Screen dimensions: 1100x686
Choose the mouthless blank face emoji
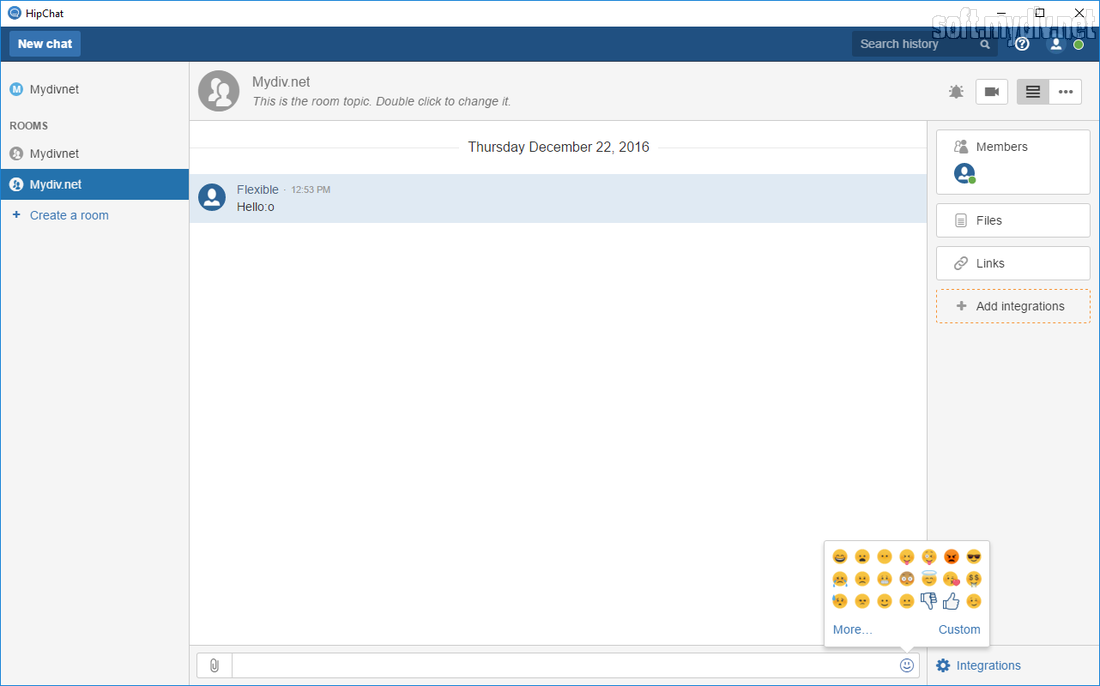pyautogui.click(x=885, y=557)
